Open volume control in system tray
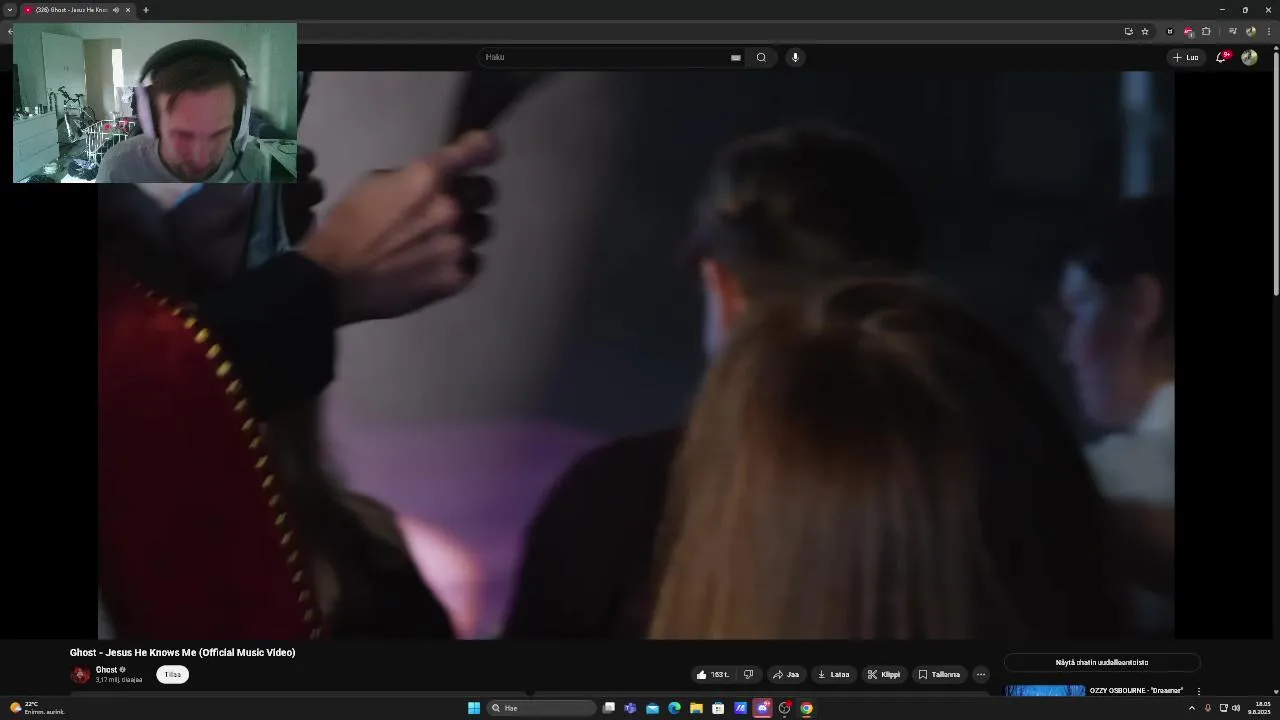Screen dimensions: 1280x720 pos(1236,708)
